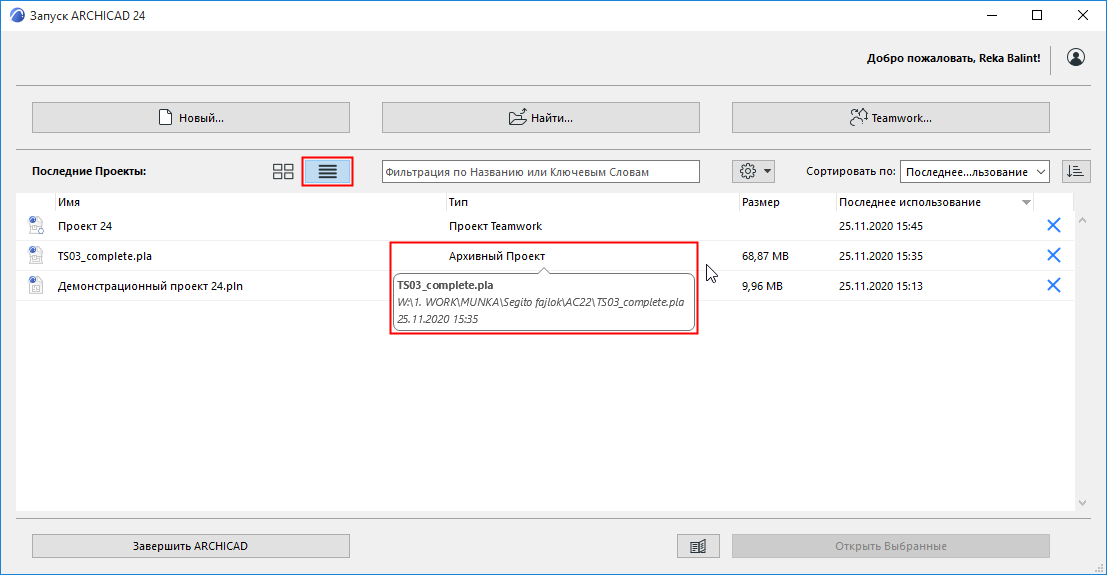
Task: Click the TS03_complete.pla file icon
Action: (x=35, y=255)
